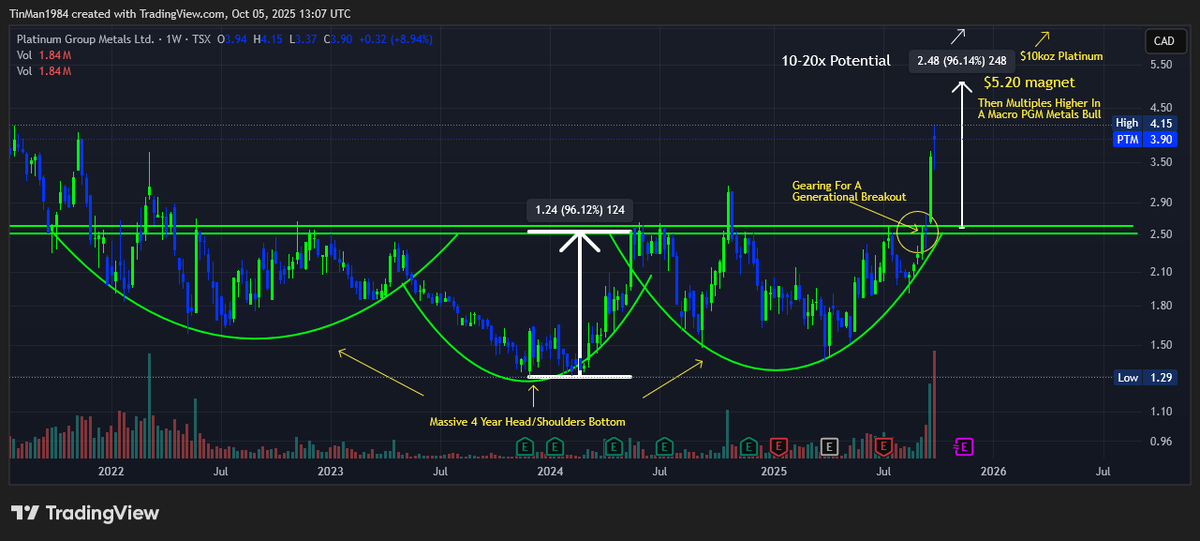Click the 2.90 price scale value
Screen dimensions: 1200x541
point(1161,203)
